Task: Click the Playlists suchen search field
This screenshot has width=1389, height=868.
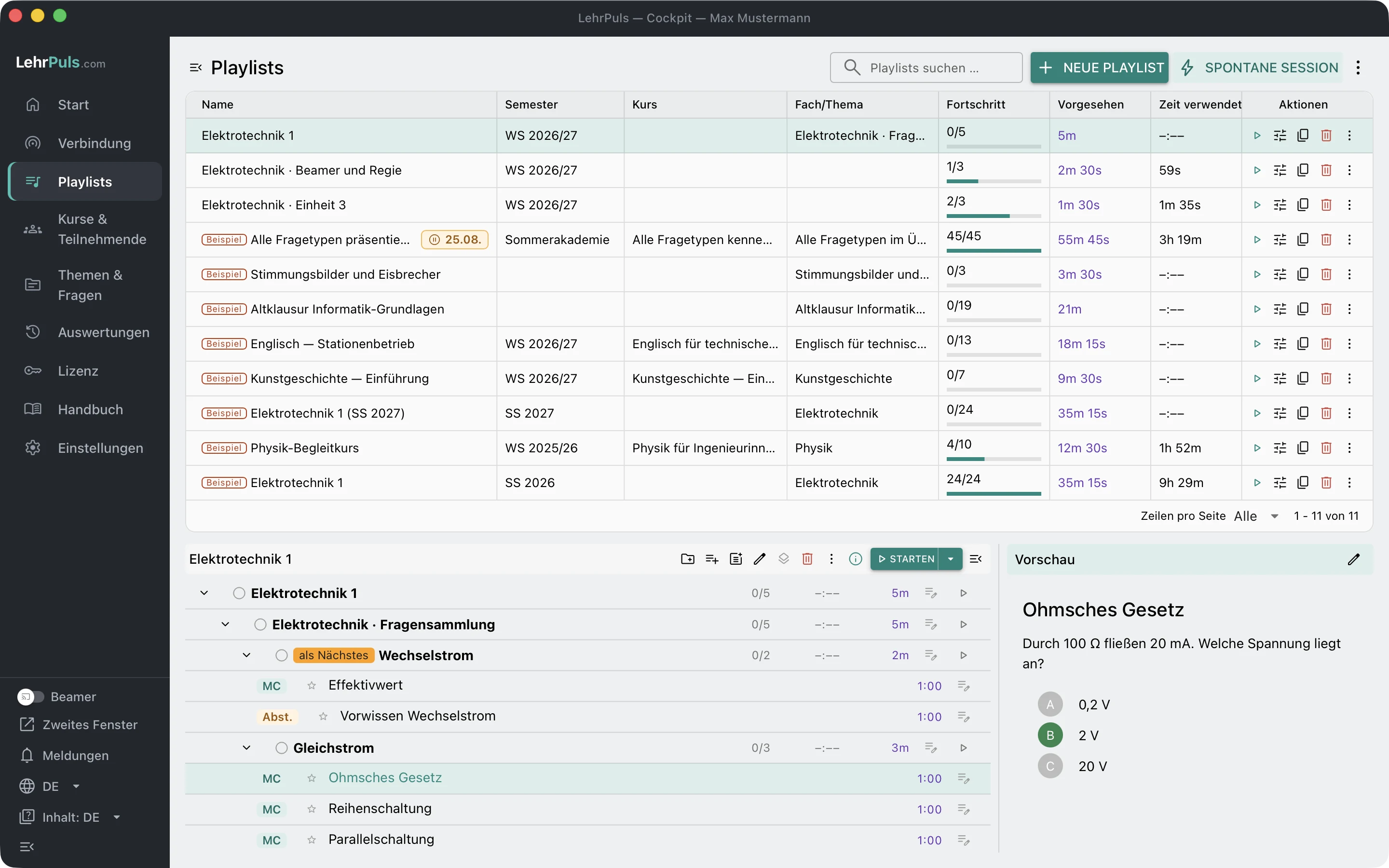Action: (926, 68)
